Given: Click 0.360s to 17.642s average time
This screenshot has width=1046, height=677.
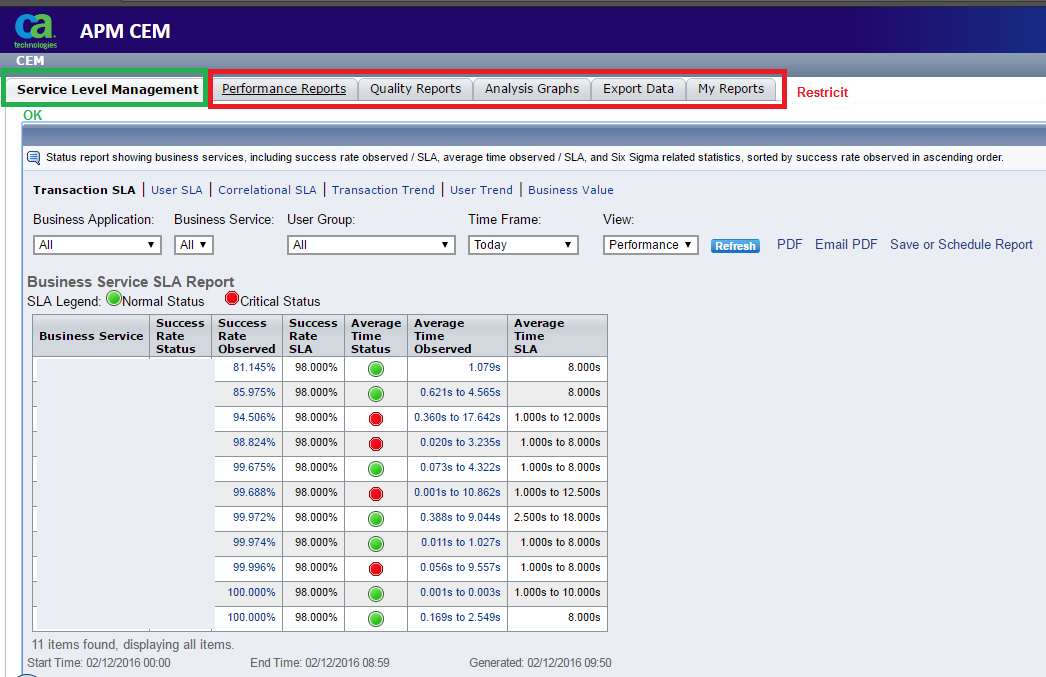Looking at the screenshot, I should coord(457,418).
